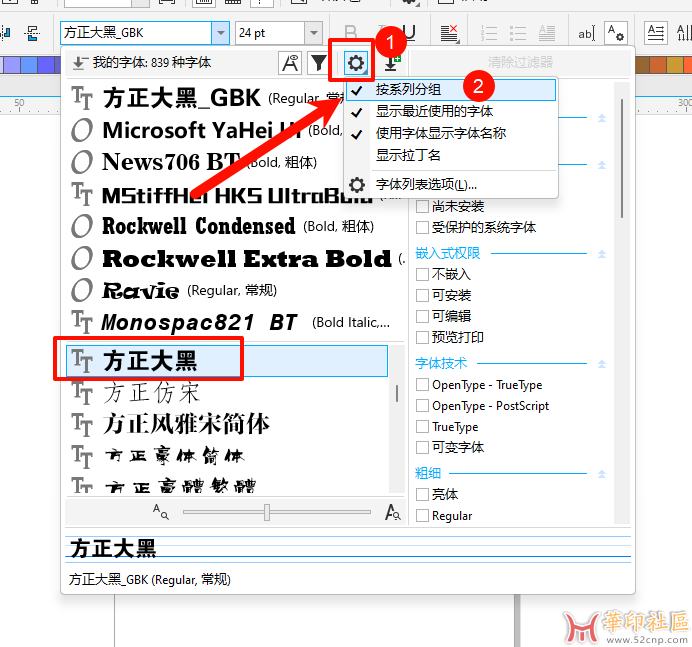The image size is (692, 647).
Task: Toggle Underline formatting in the text toolbar
Action: click(409, 32)
